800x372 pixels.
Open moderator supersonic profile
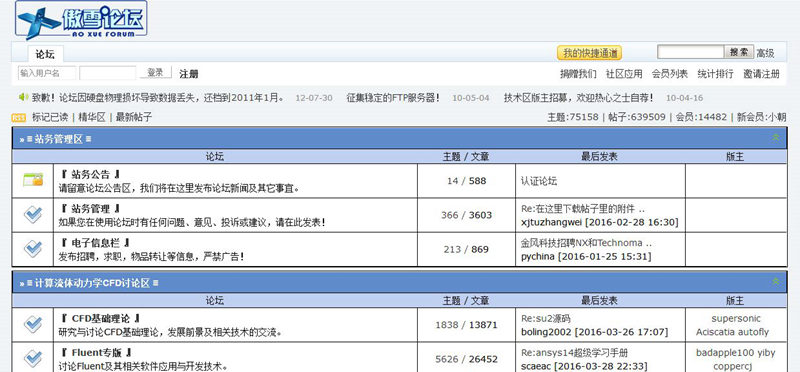(x=736, y=319)
